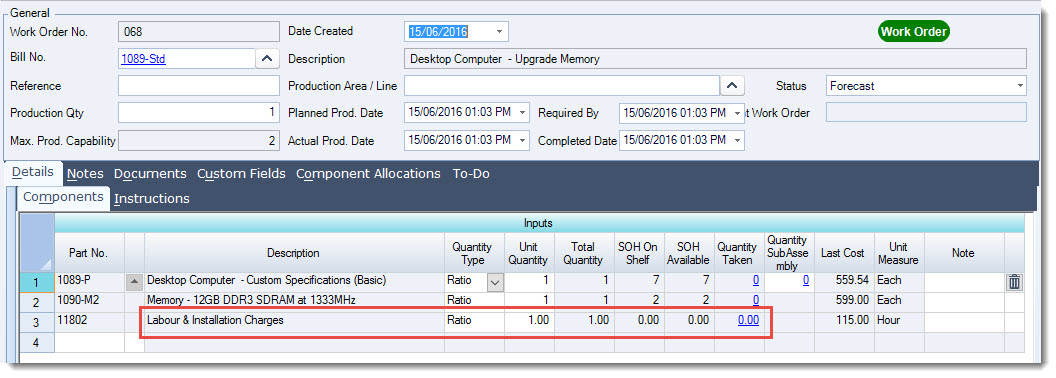Click the Total Quantity column header

pyautogui.click(x=583, y=253)
